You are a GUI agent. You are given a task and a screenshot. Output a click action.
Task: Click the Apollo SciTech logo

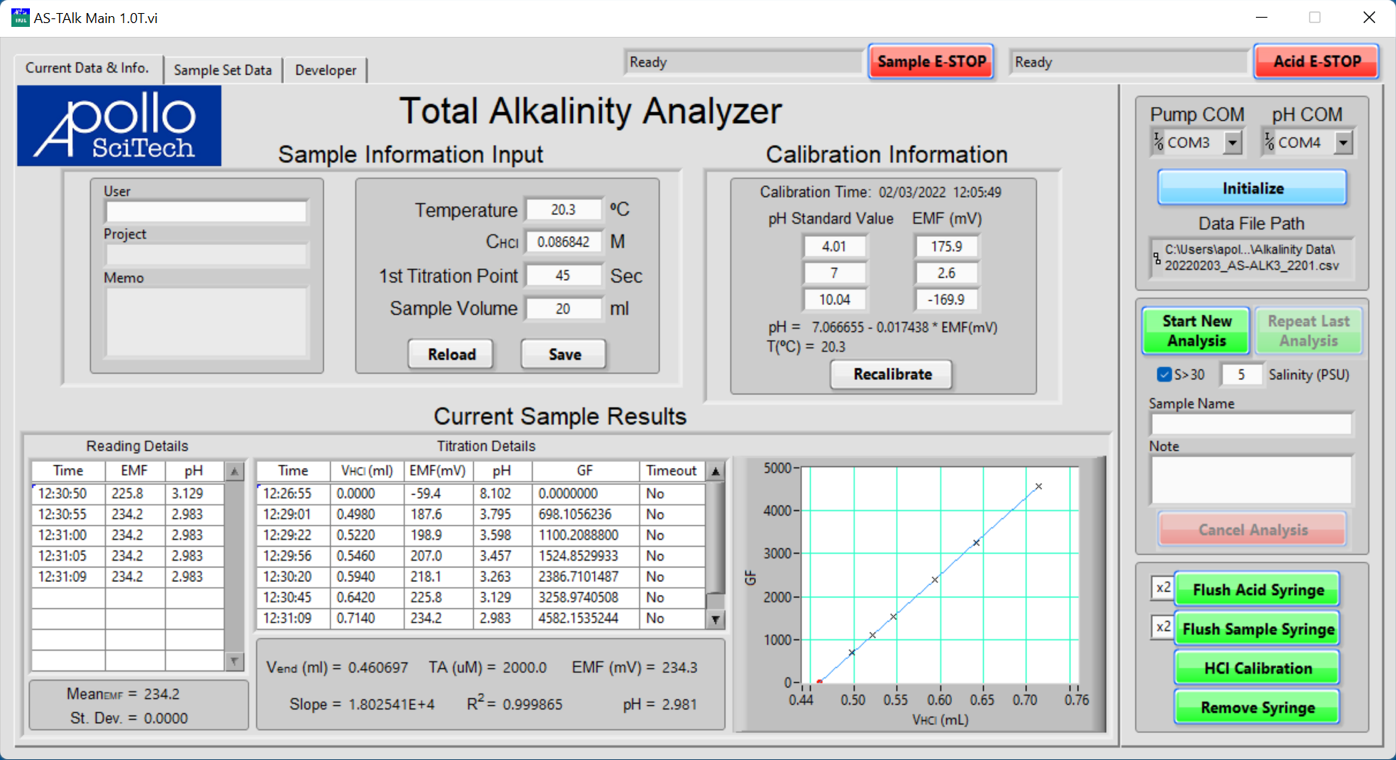(x=119, y=126)
